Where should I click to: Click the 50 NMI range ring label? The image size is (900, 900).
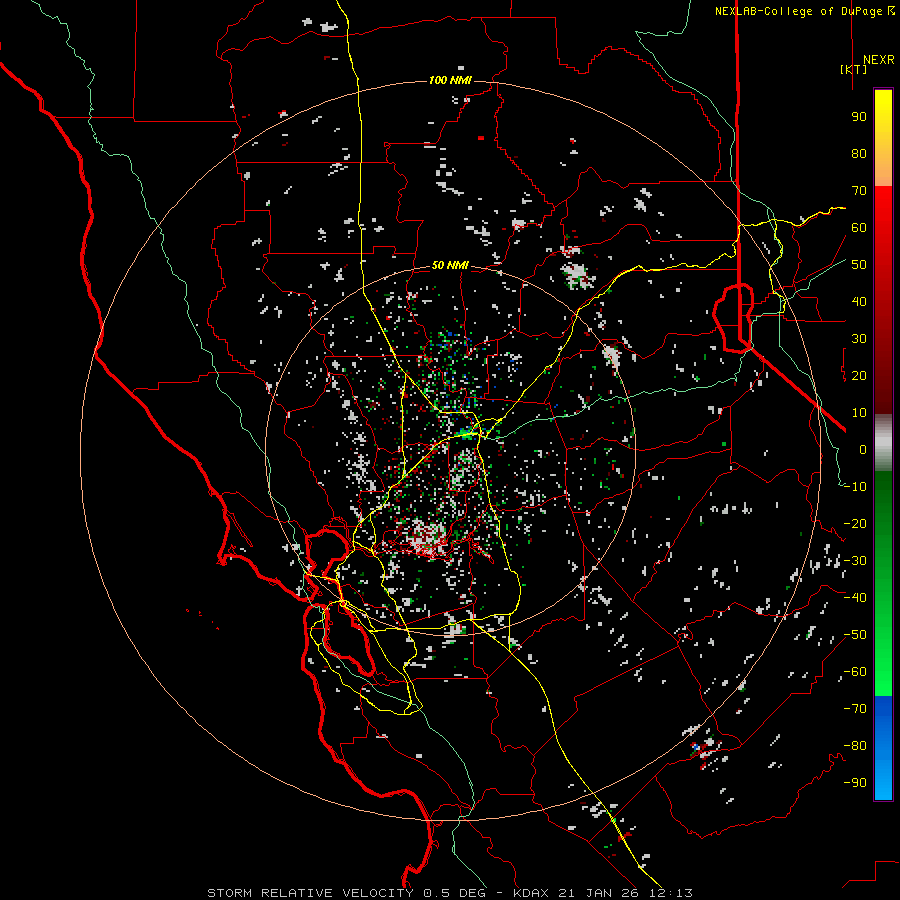click(x=450, y=265)
